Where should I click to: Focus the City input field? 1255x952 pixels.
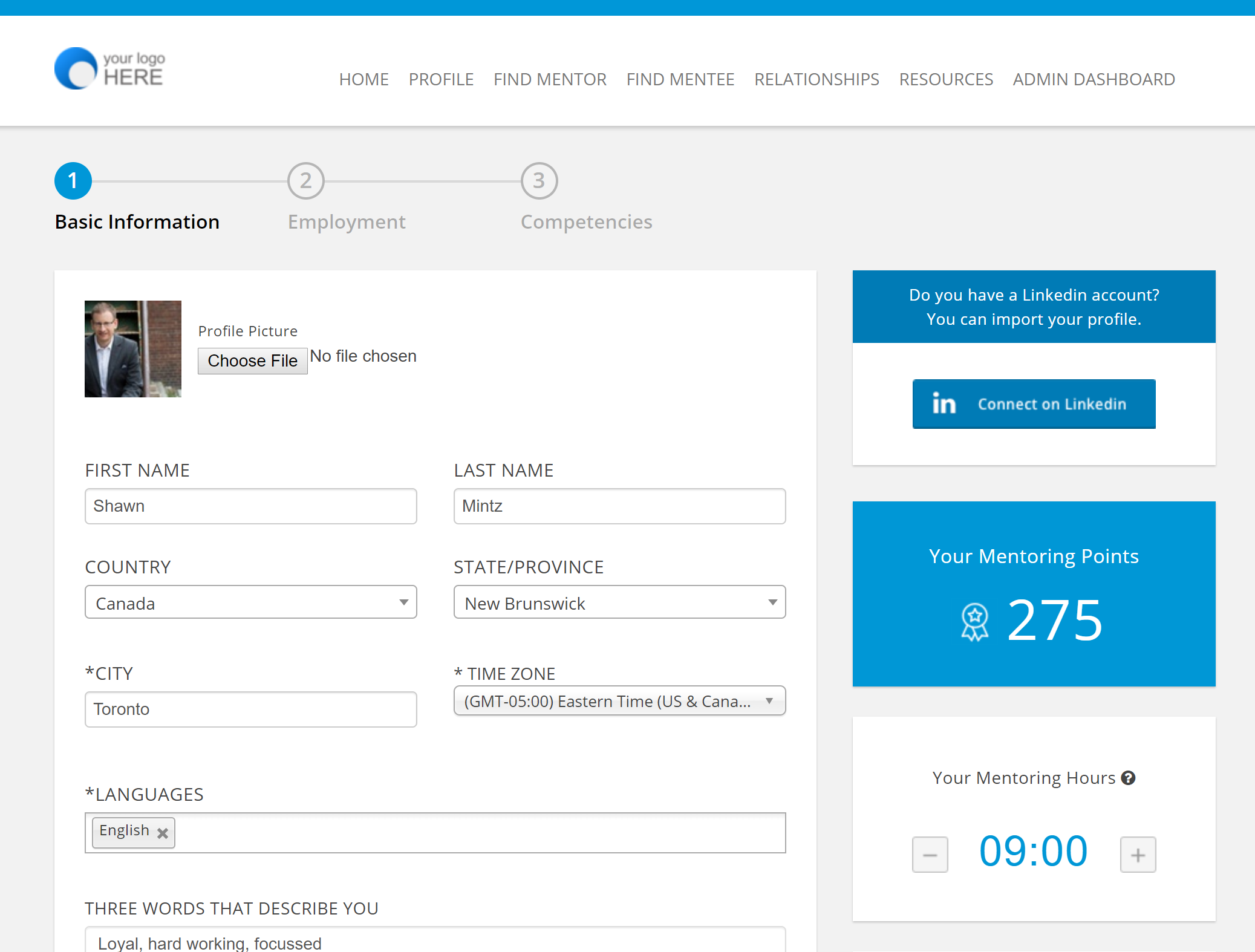tap(251, 709)
